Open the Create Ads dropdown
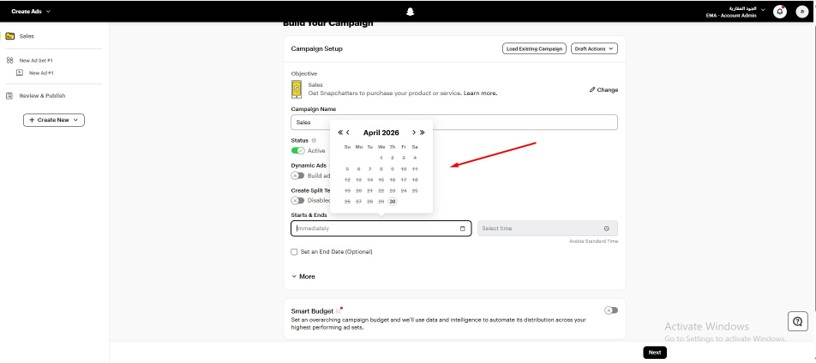816x363 pixels. (x=31, y=11)
